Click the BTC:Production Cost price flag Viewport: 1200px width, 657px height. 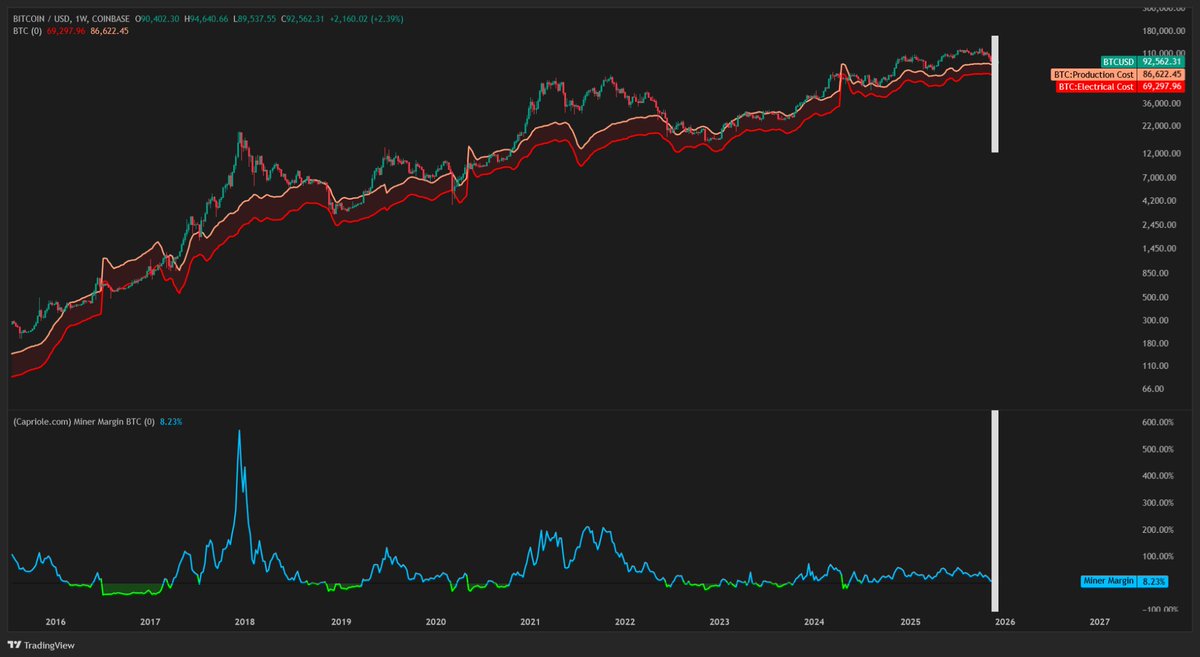(x=1095, y=74)
